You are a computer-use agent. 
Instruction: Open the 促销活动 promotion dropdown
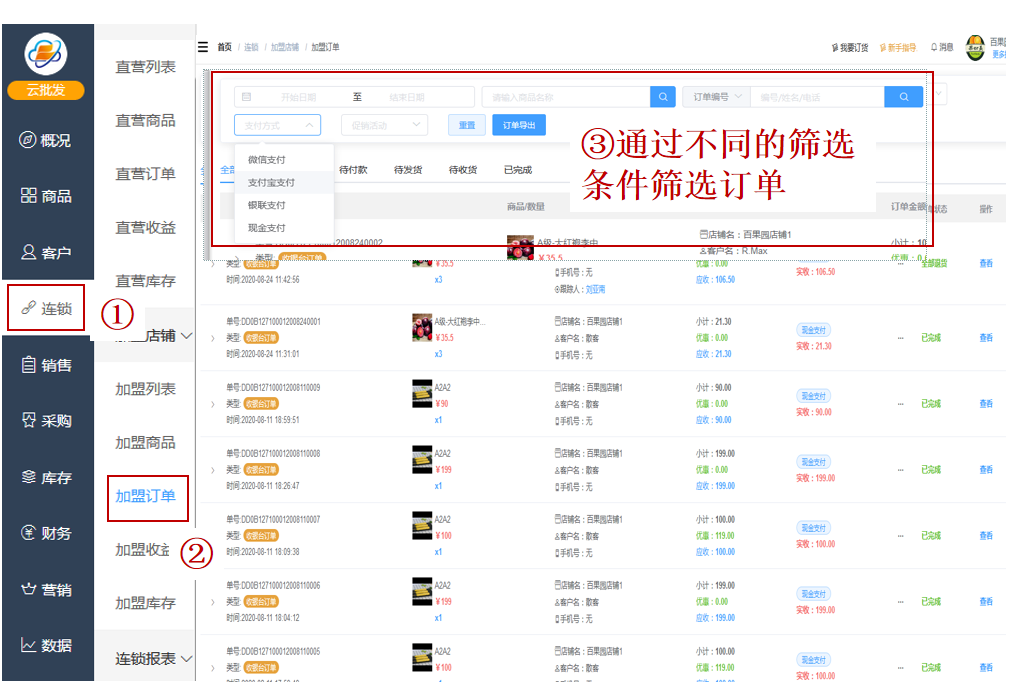[384, 125]
